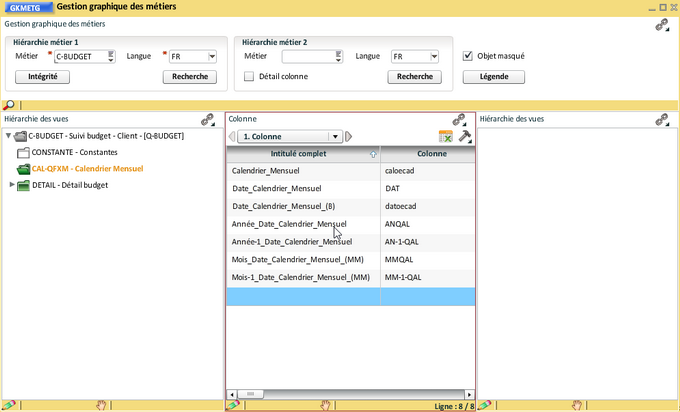The height and width of the screenshot is (412, 680).
Task: Click the magnifier search icon in yellow bar
Action: click(9, 105)
